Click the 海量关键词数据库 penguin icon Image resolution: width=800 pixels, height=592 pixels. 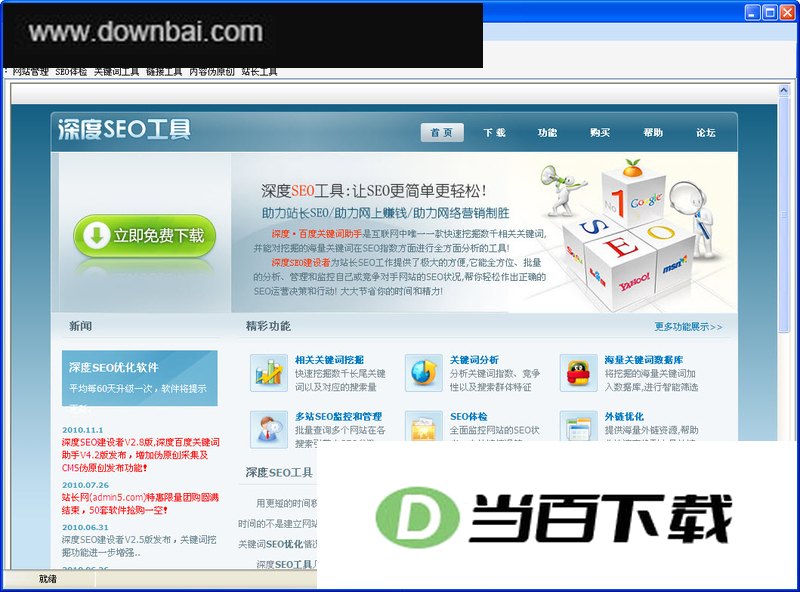pyautogui.click(x=578, y=373)
